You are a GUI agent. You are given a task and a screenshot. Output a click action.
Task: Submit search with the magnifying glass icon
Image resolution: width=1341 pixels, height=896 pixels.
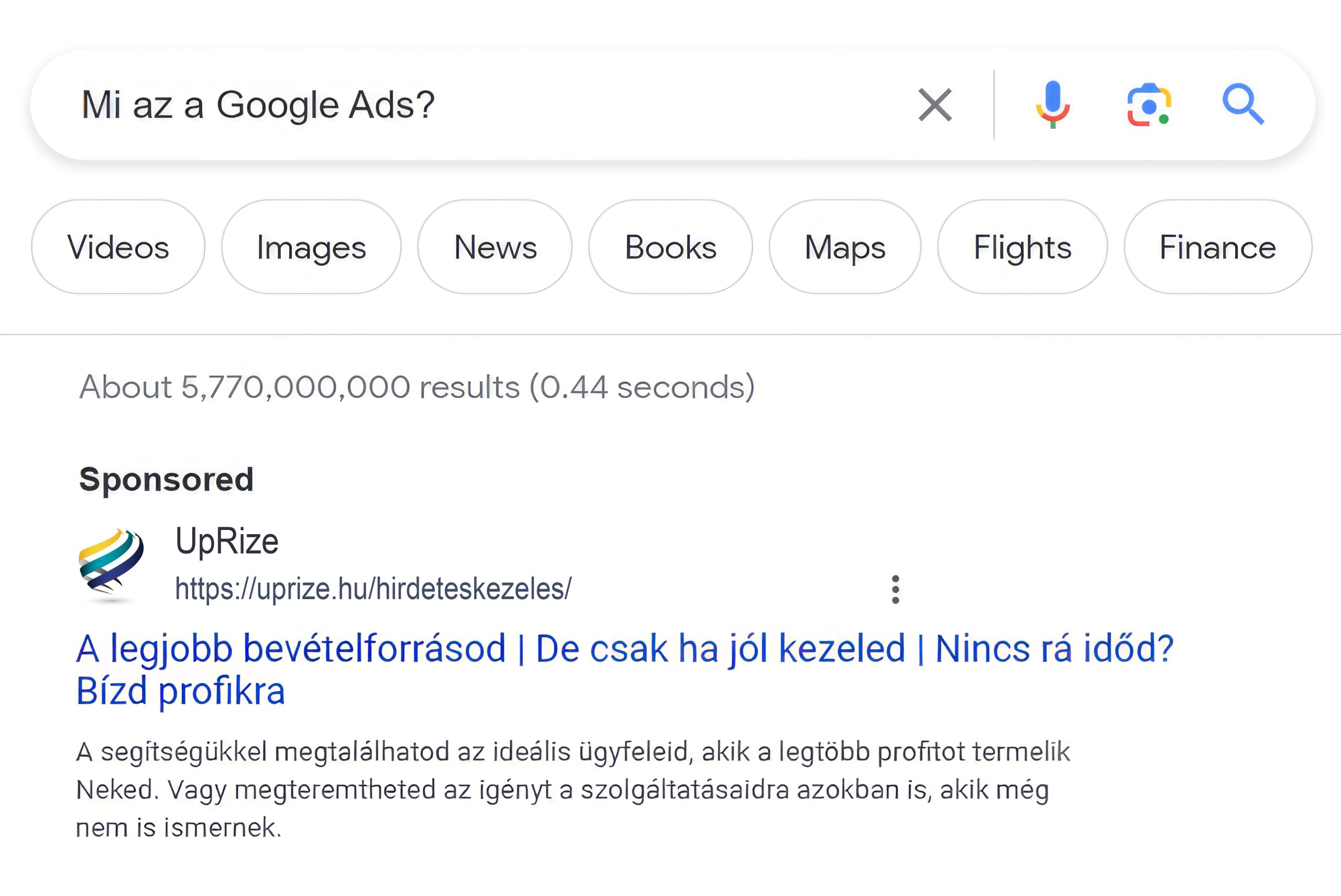point(1243,105)
